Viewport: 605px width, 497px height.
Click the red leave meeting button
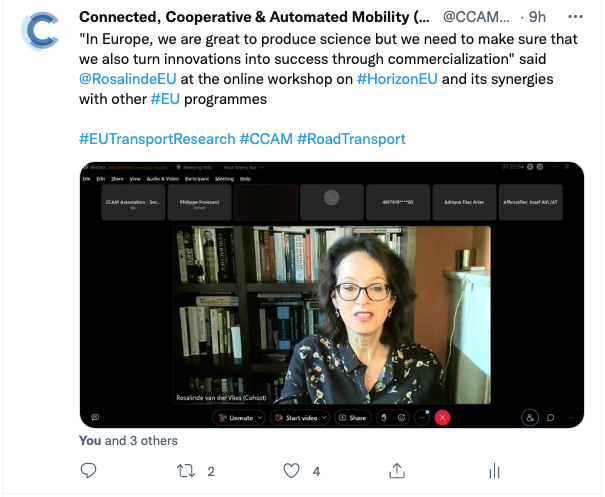pos(442,418)
